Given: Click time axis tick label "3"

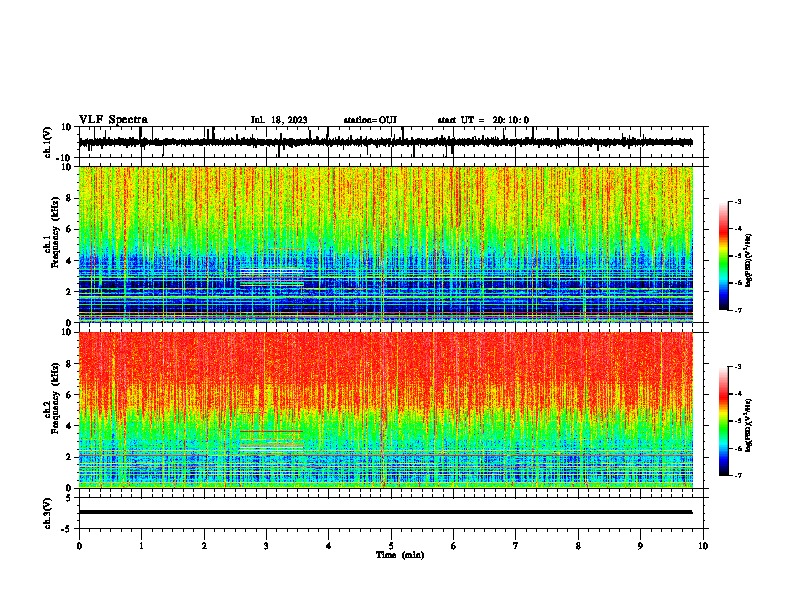Looking at the screenshot, I should 266,546.
